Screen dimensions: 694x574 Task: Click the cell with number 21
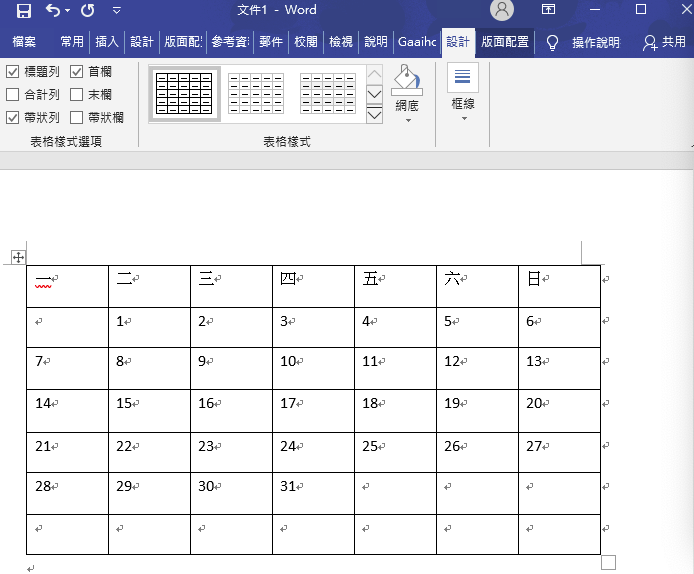pos(67,452)
